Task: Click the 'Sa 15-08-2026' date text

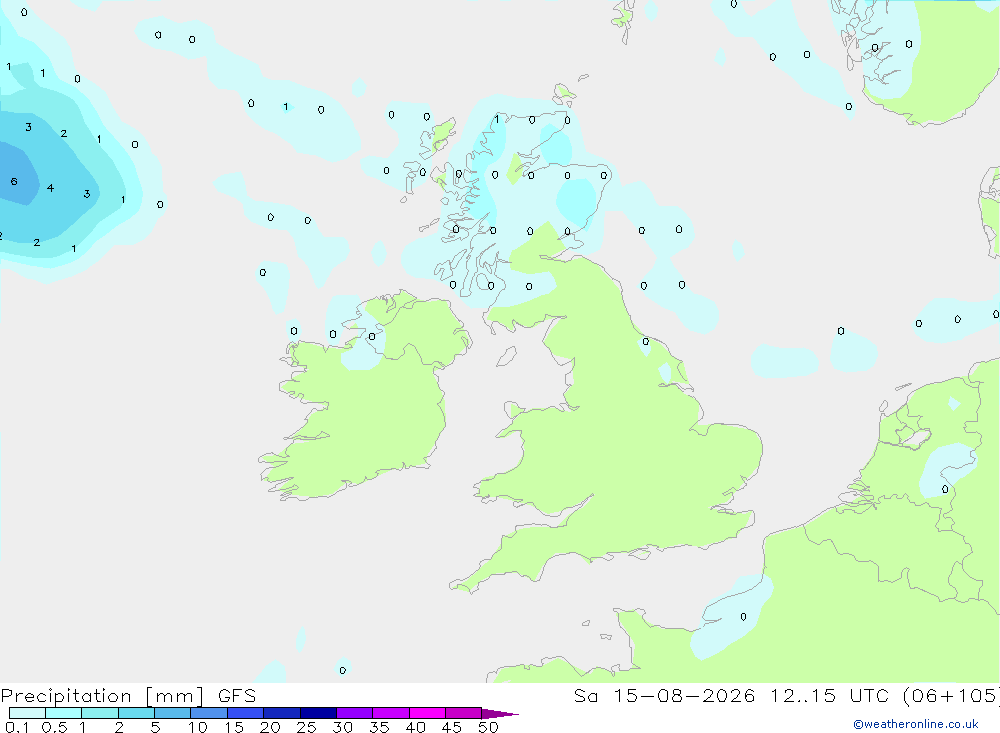Action: coord(664,696)
